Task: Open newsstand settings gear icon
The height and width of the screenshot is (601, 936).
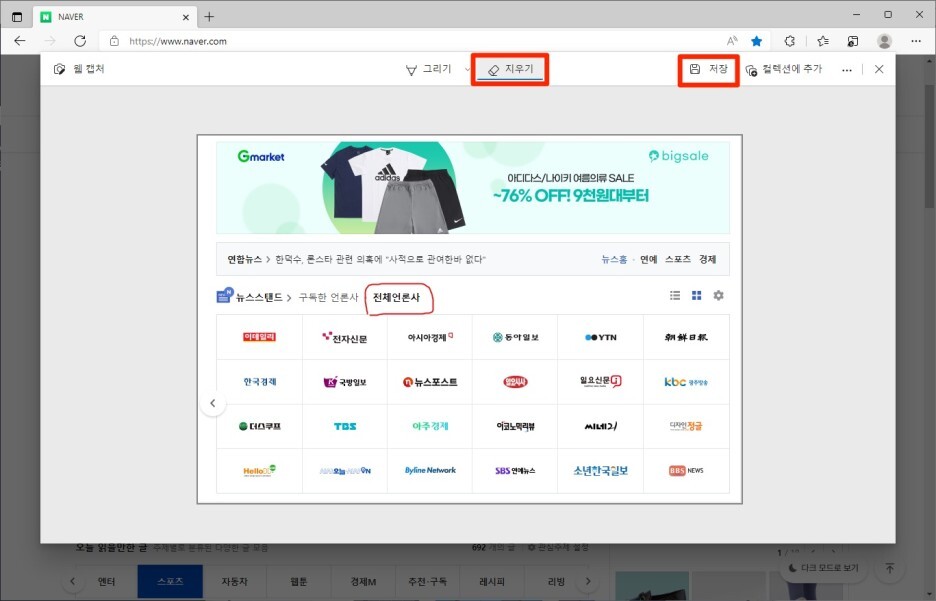Action: (719, 295)
